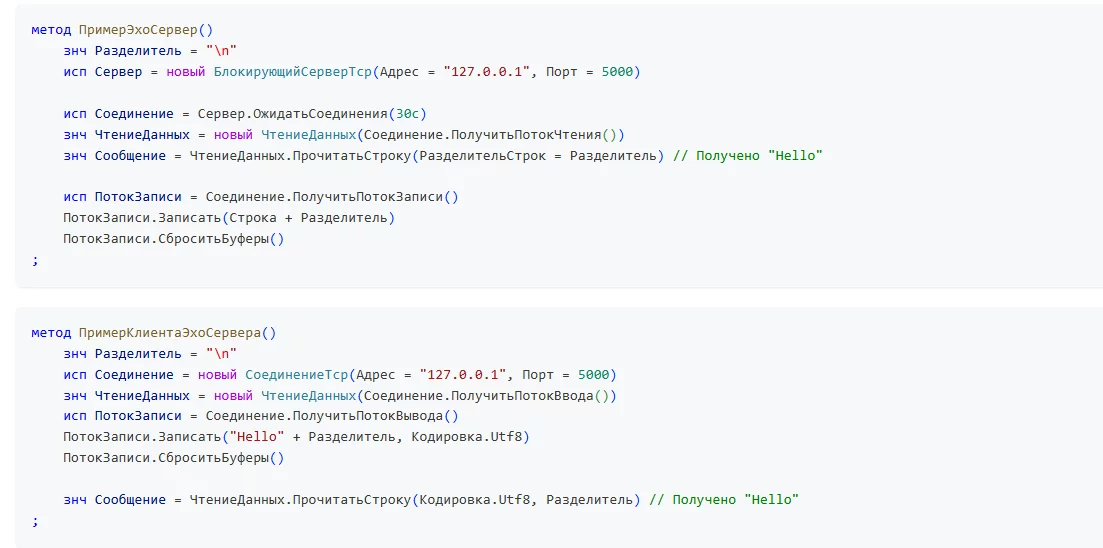The height and width of the screenshot is (548, 1103).
Task: Click the comment in the server code block
Action: [747, 156]
